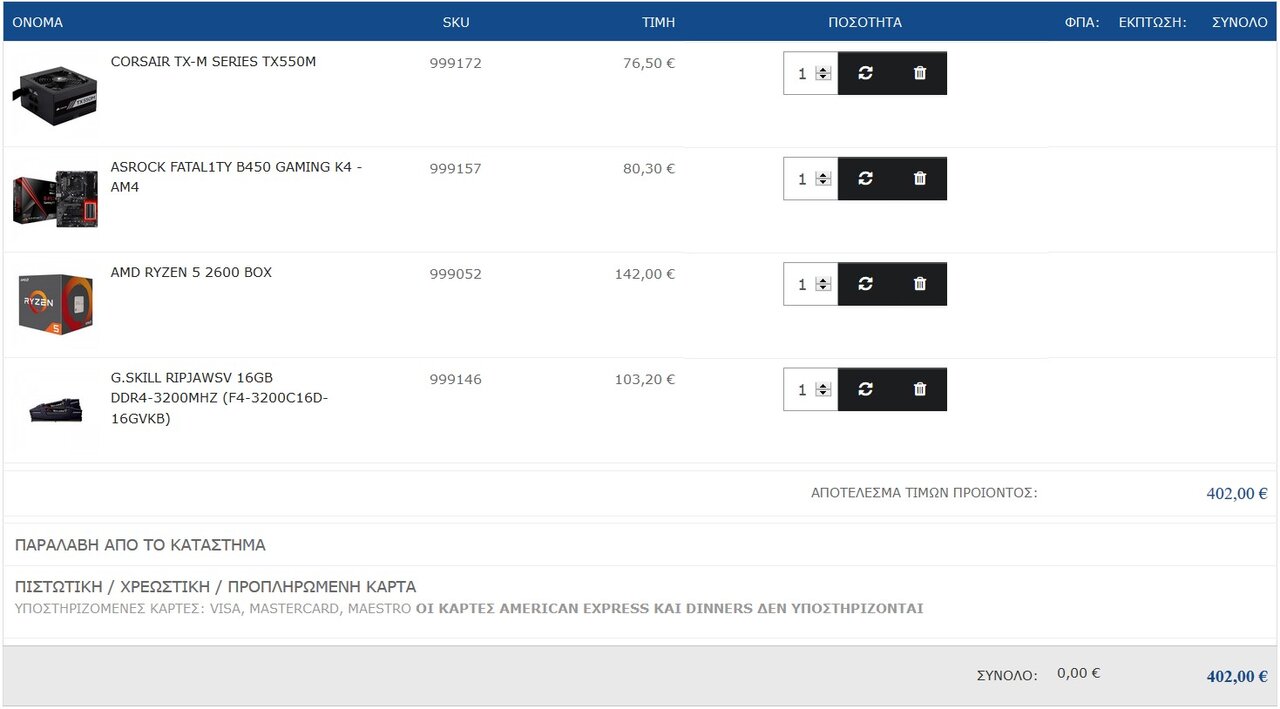
Task: Refresh quantity for G.Skill RipjawsV 16GB
Action: click(x=865, y=389)
